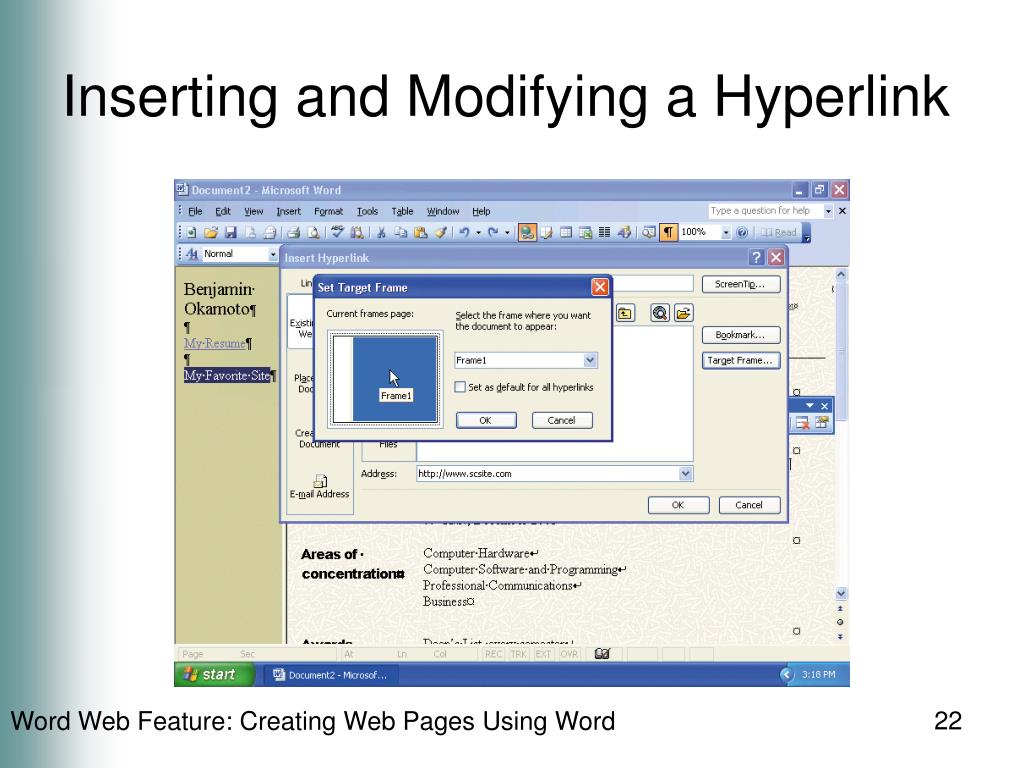
Task: Open the Zoom 100% dropdown
Action: (x=726, y=232)
